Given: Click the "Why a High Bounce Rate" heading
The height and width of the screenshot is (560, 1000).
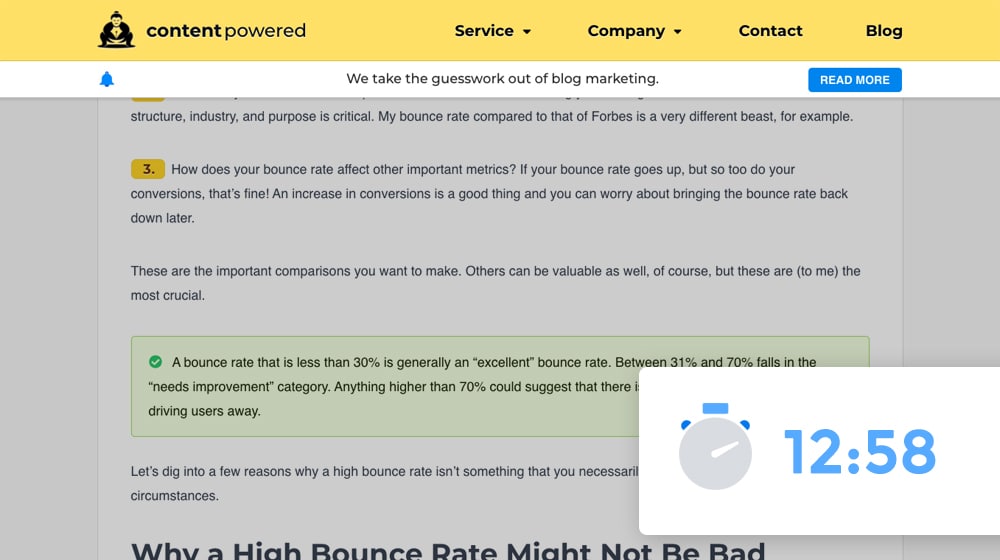Looking at the screenshot, I should click(x=447, y=549).
